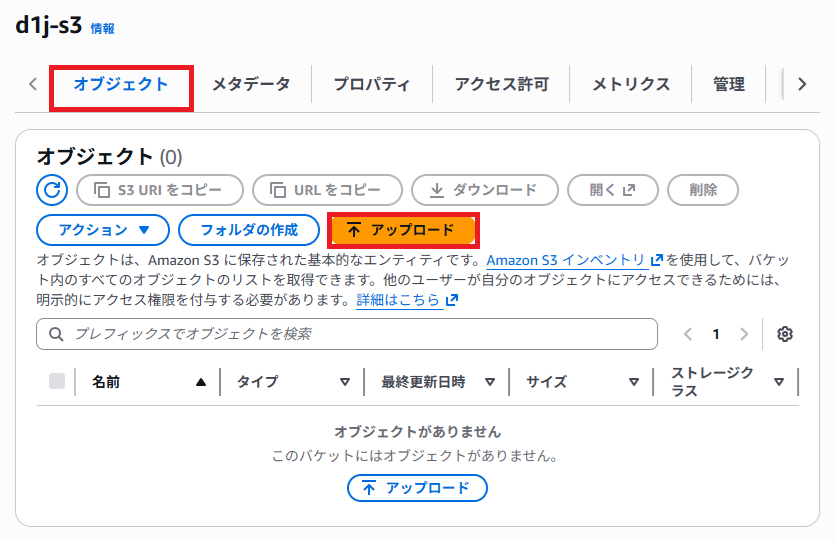This screenshot has width=836, height=541.
Task: Click フォルダの作成 button
Action: click(x=249, y=230)
